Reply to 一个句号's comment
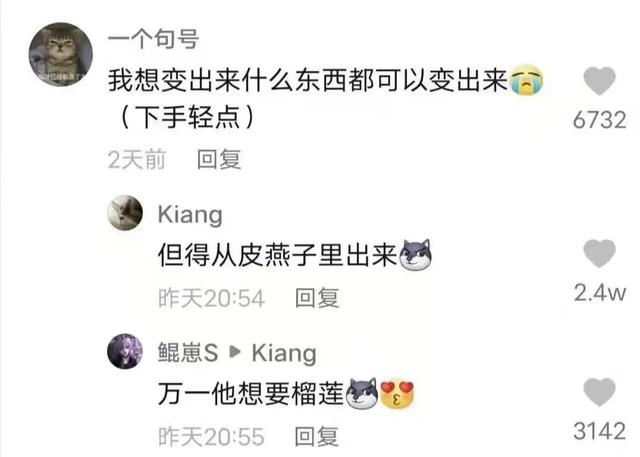 coord(219,159)
